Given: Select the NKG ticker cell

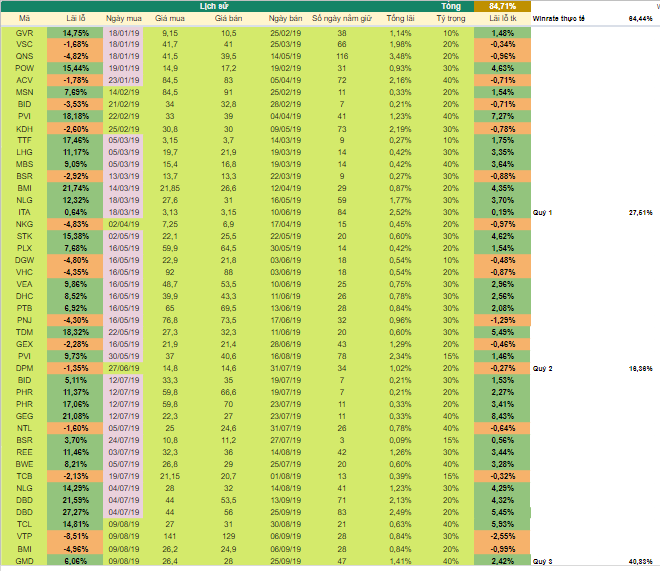Looking at the screenshot, I should pyautogui.click(x=24, y=224).
